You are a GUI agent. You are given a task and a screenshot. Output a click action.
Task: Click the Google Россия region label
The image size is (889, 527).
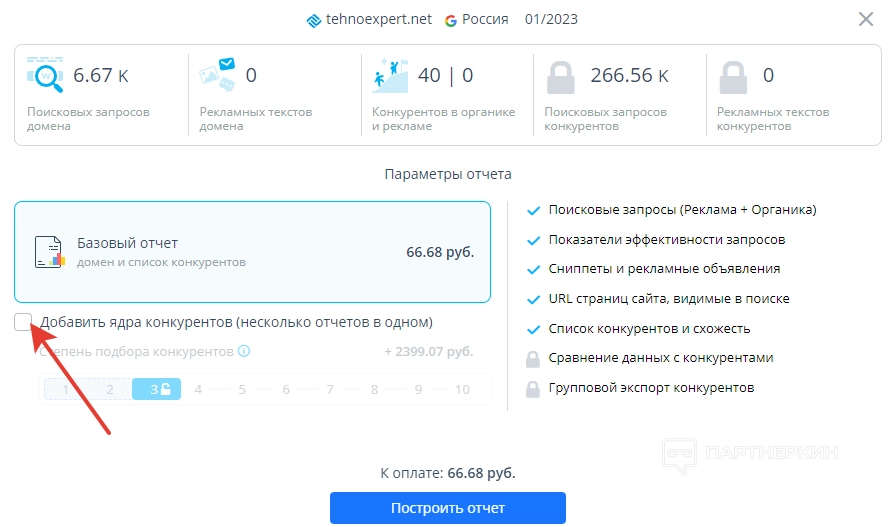(x=477, y=19)
